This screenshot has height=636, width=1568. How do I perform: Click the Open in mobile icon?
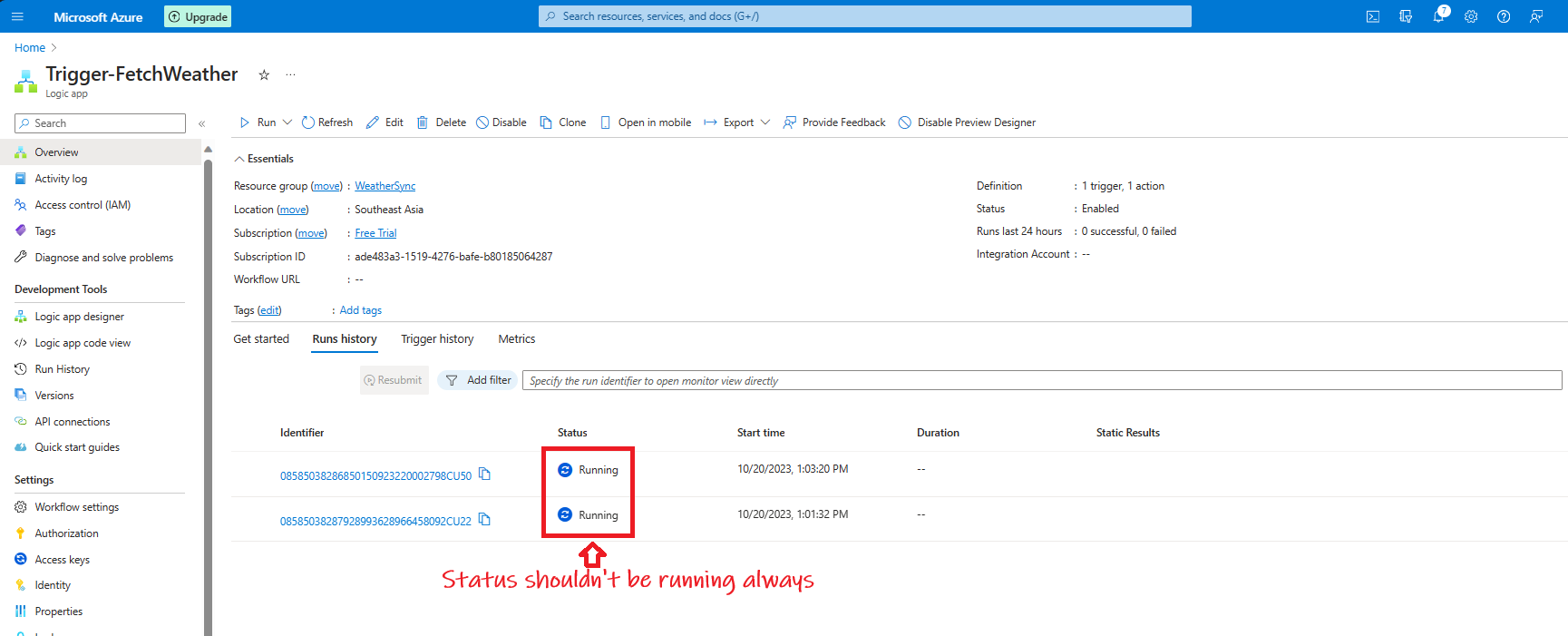tap(605, 122)
